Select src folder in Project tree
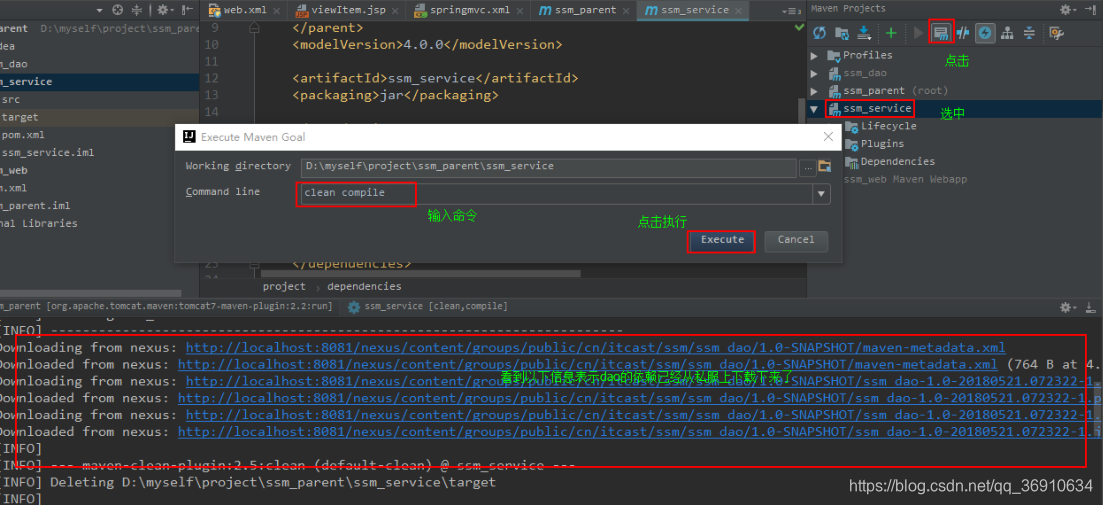The width and height of the screenshot is (1103, 505). click(11, 99)
